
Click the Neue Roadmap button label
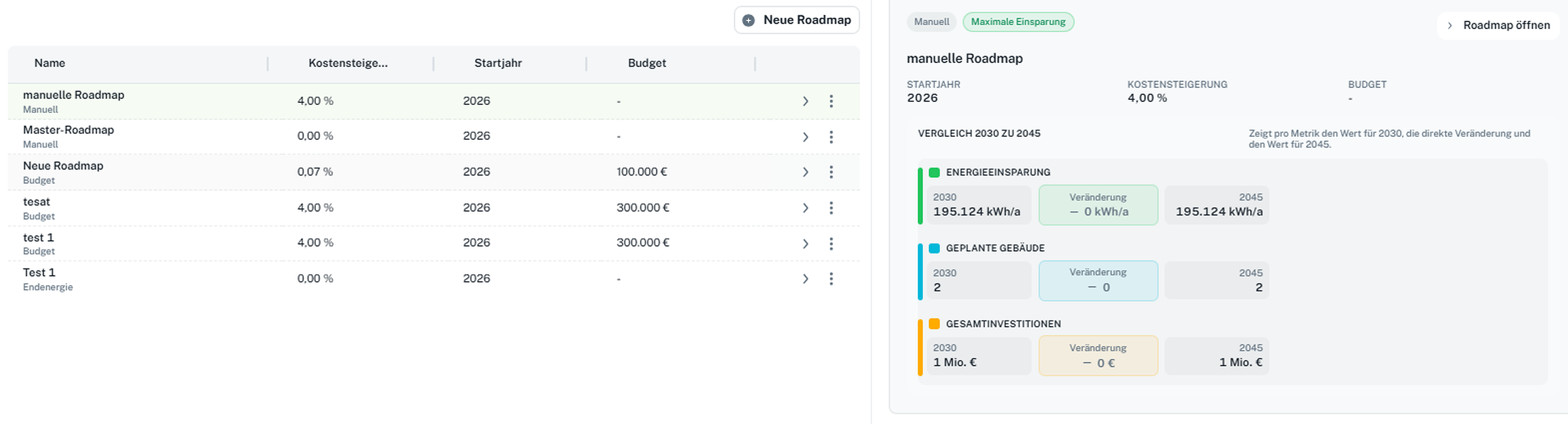click(807, 20)
